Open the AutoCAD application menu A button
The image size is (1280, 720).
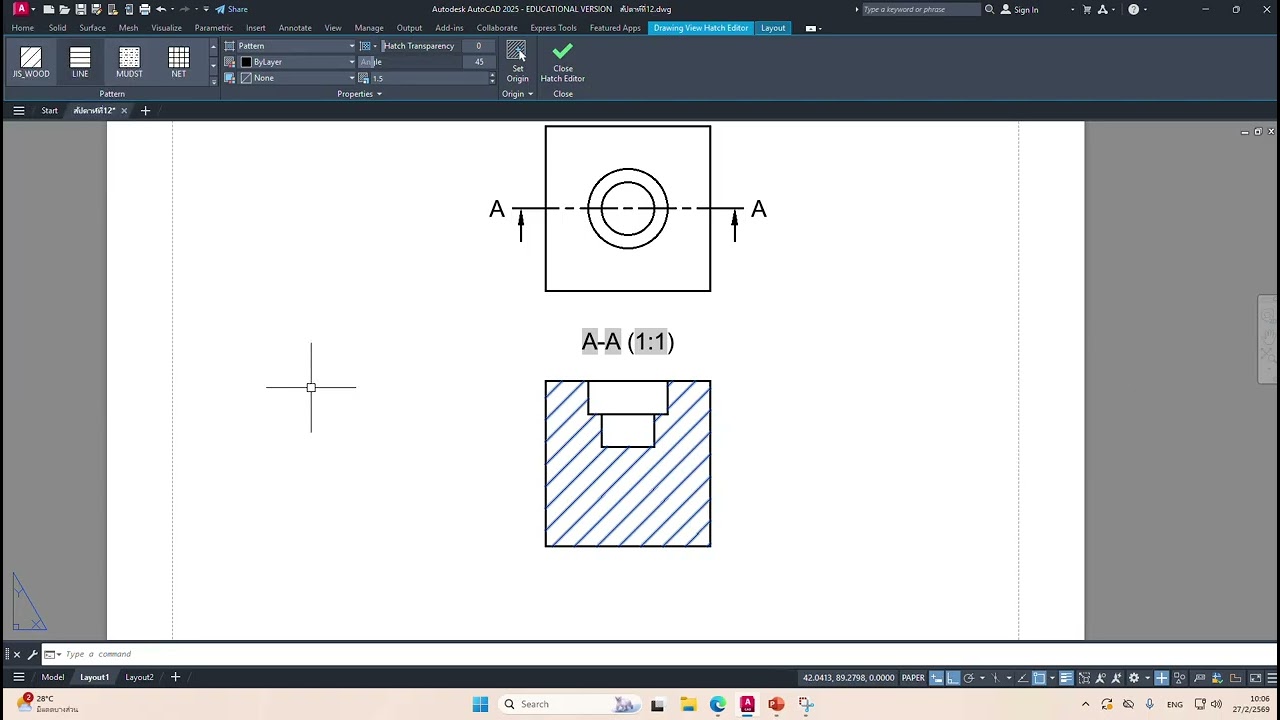[x=21, y=9]
